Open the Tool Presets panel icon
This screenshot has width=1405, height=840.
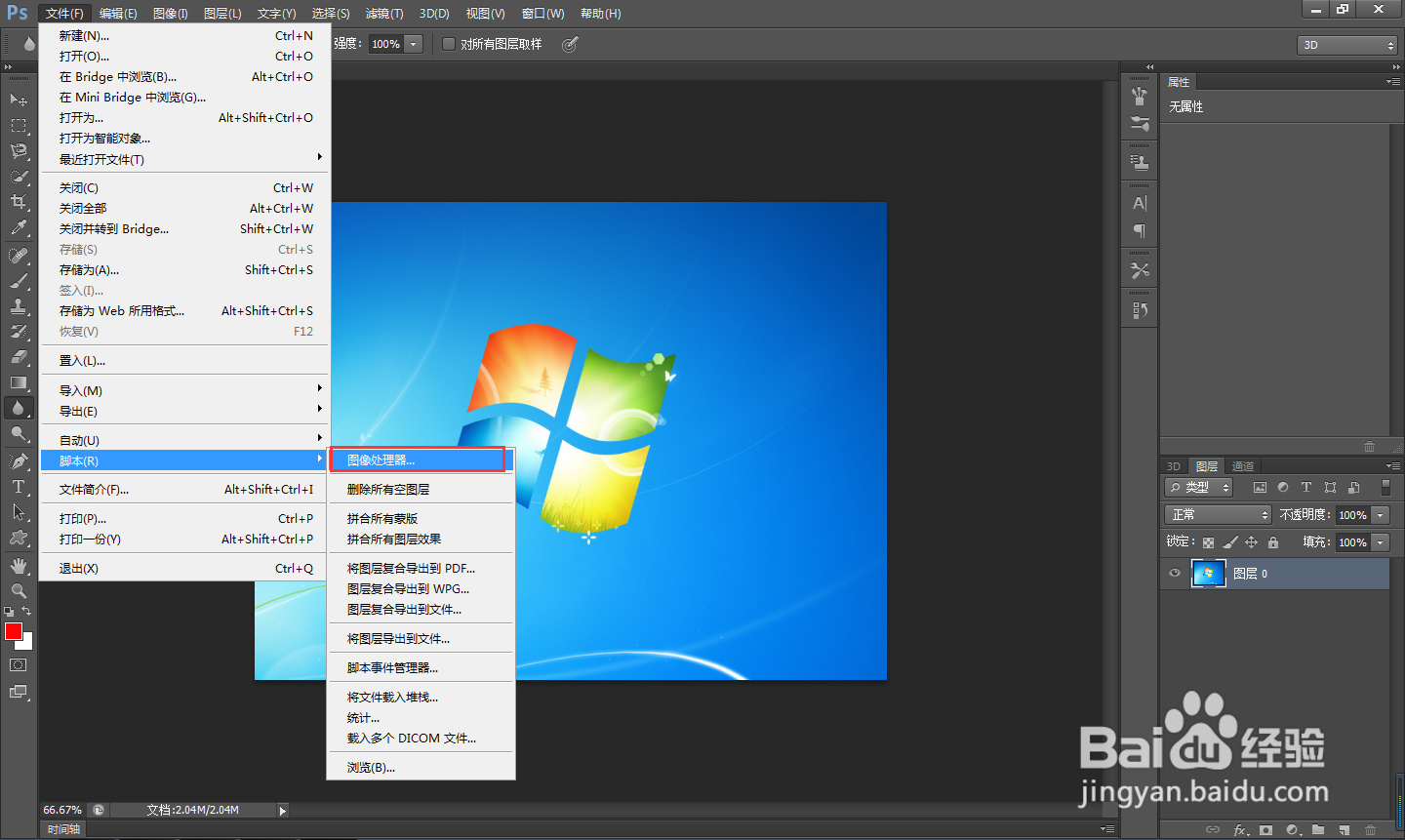pyautogui.click(x=1139, y=270)
